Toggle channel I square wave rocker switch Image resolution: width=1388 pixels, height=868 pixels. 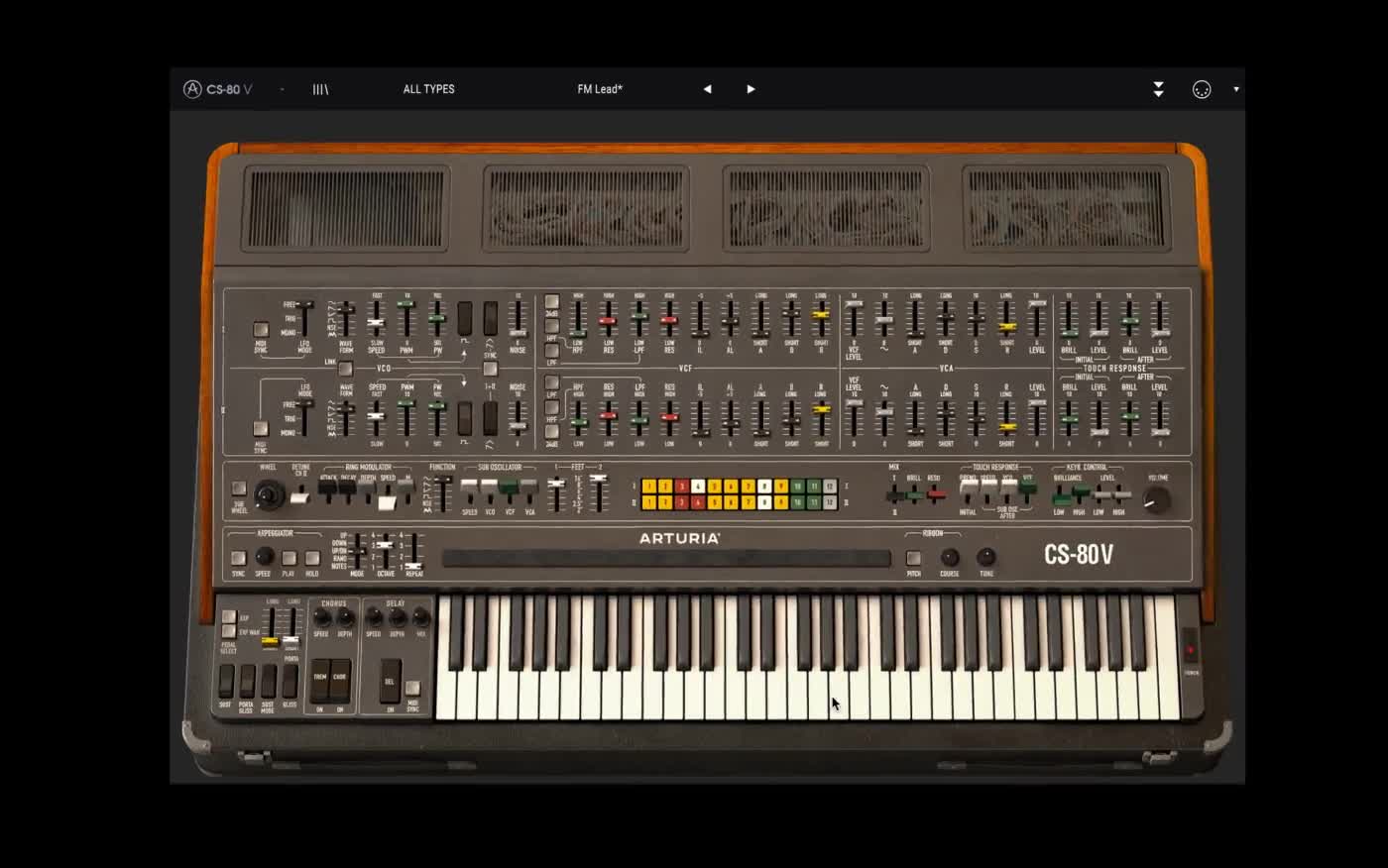(x=464, y=318)
